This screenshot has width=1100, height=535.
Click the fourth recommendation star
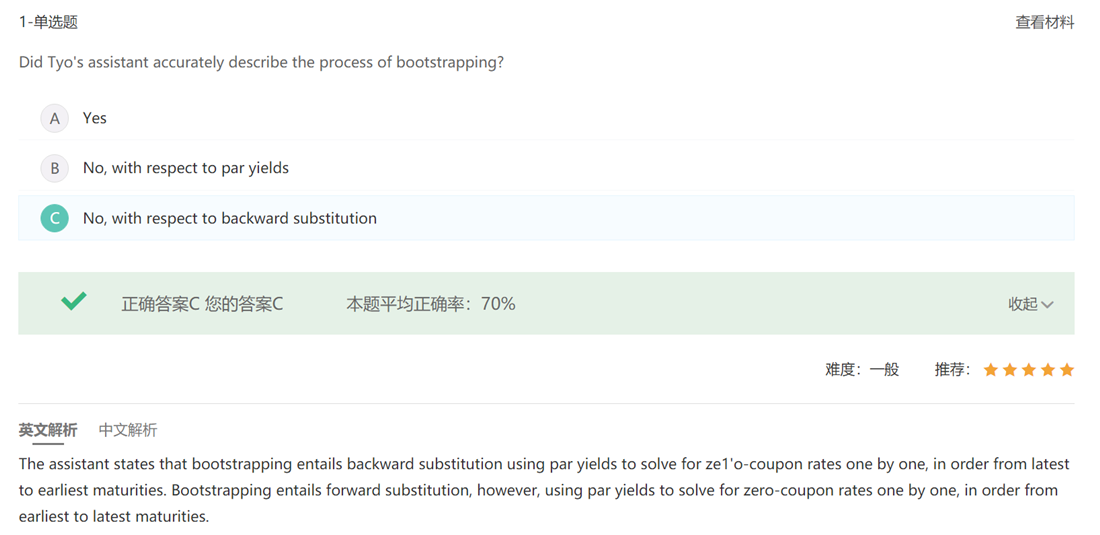coord(1047,370)
